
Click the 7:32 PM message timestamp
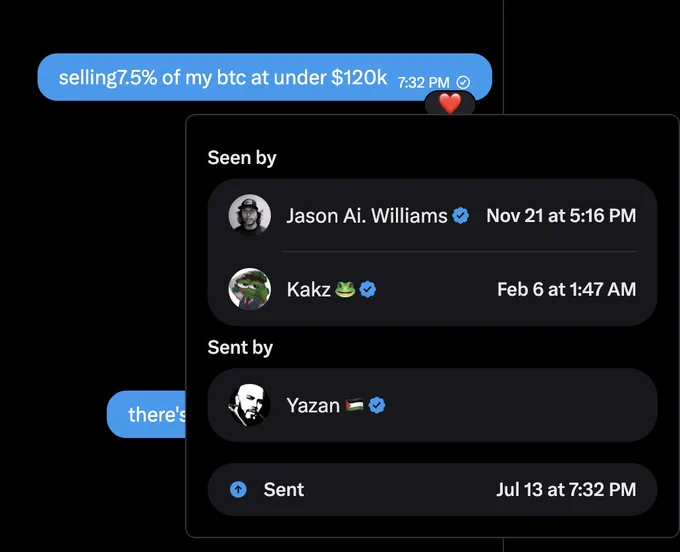coord(423,82)
